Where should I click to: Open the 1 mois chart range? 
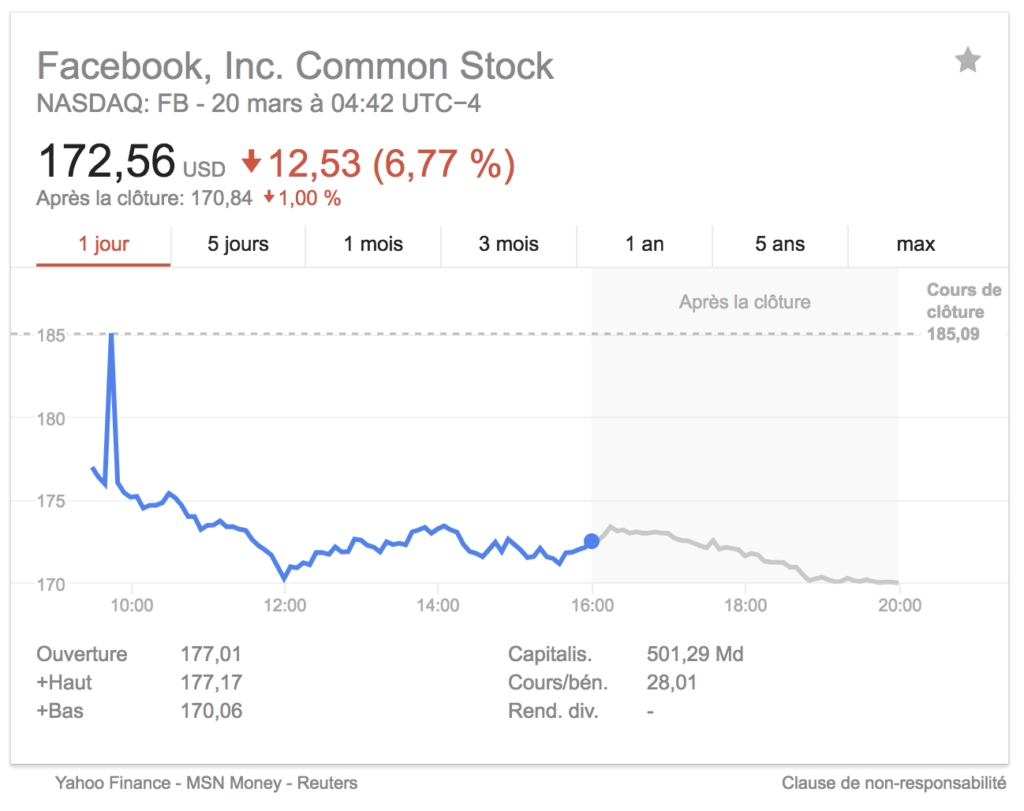pos(373,245)
